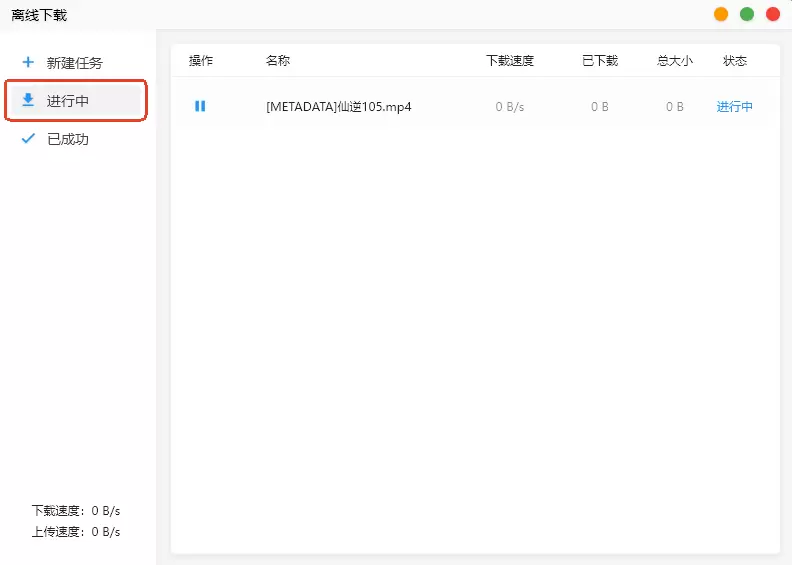Click the 离线下载 window title
The width and height of the screenshot is (792, 565).
(x=40, y=15)
